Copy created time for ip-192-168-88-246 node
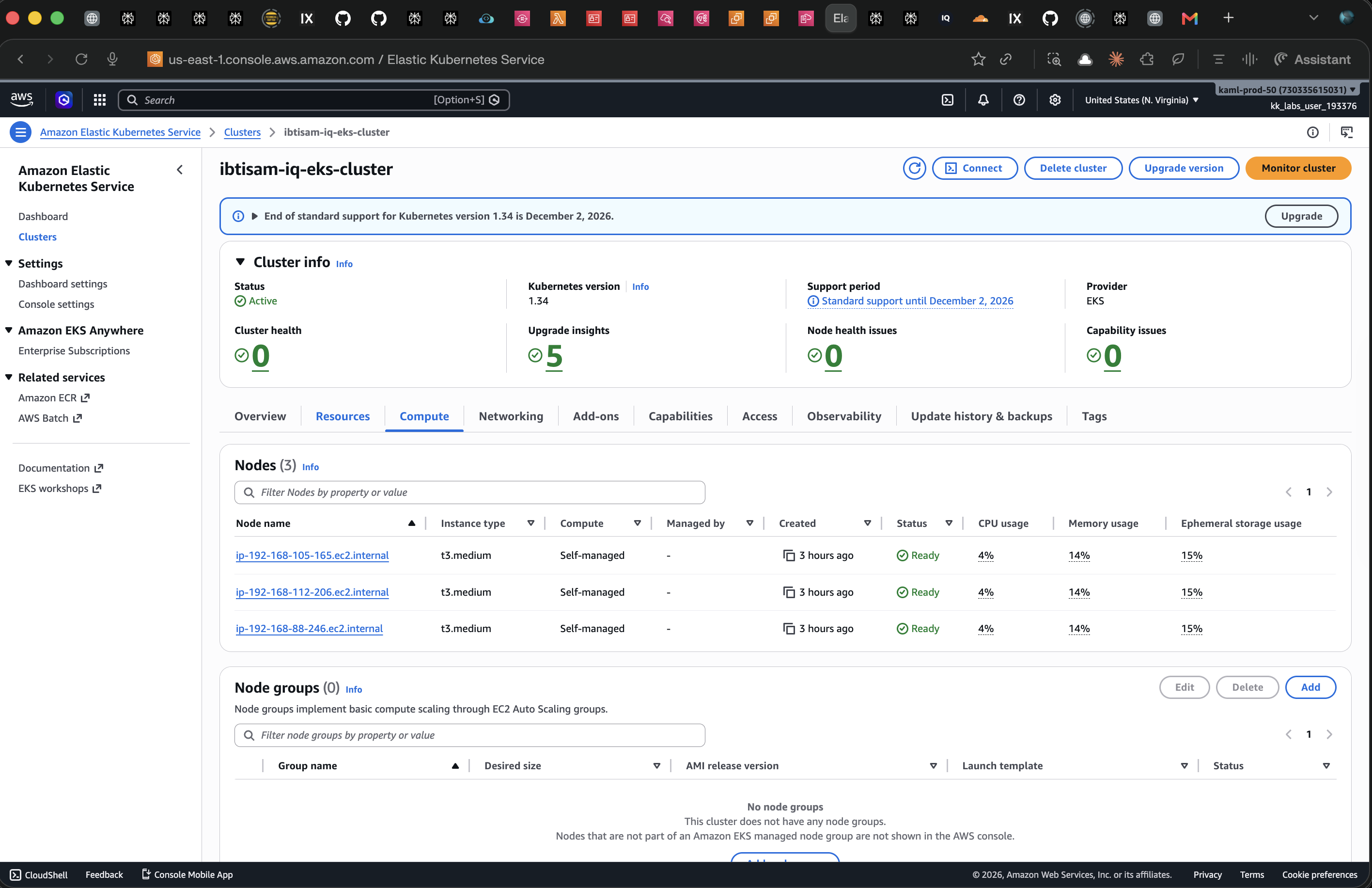Screen dimensions: 1372x888 788,629
